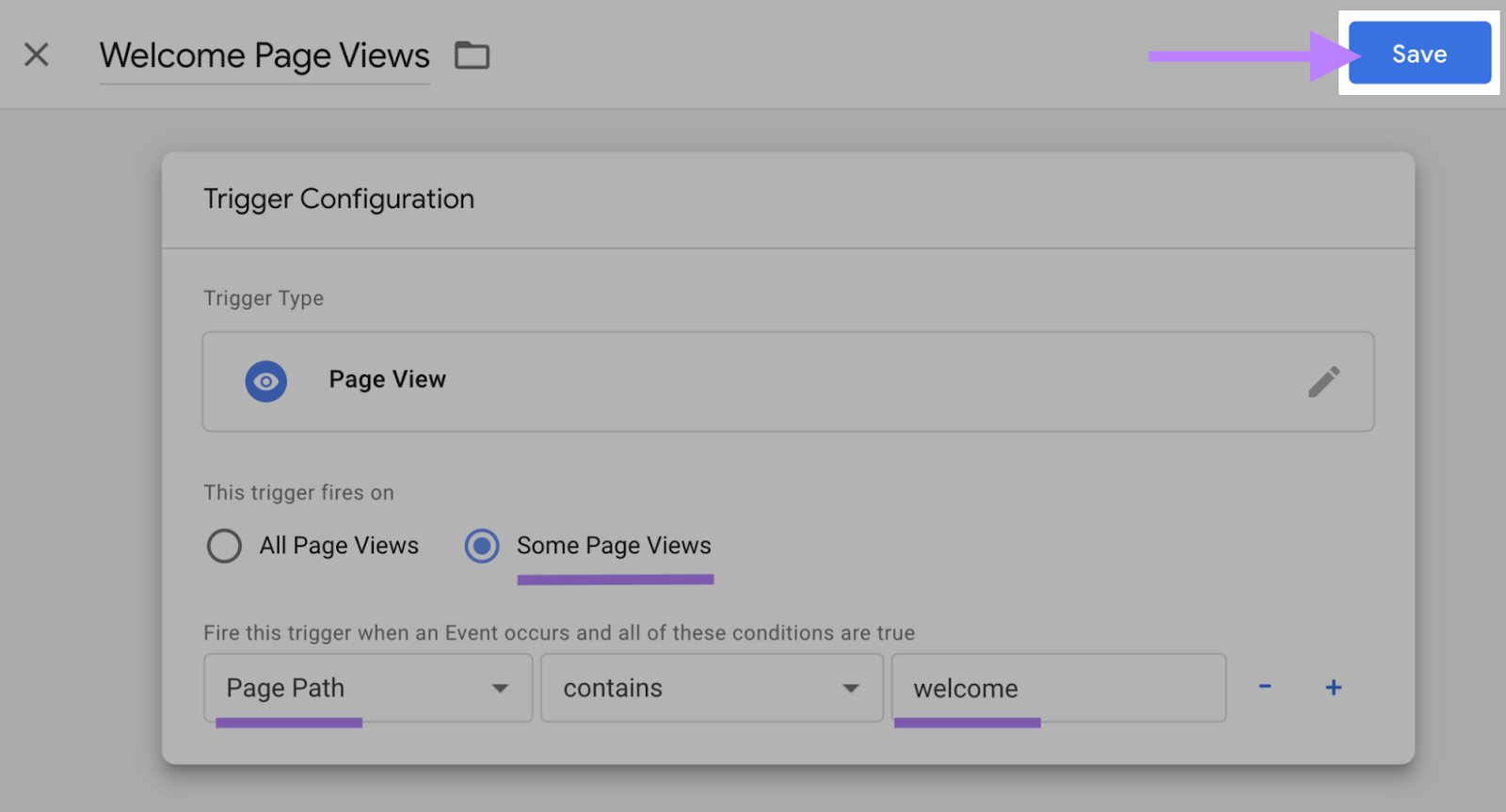The height and width of the screenshot is (812, 1506).
Task: Click the blue eye Page View icon
Action: 266,382
